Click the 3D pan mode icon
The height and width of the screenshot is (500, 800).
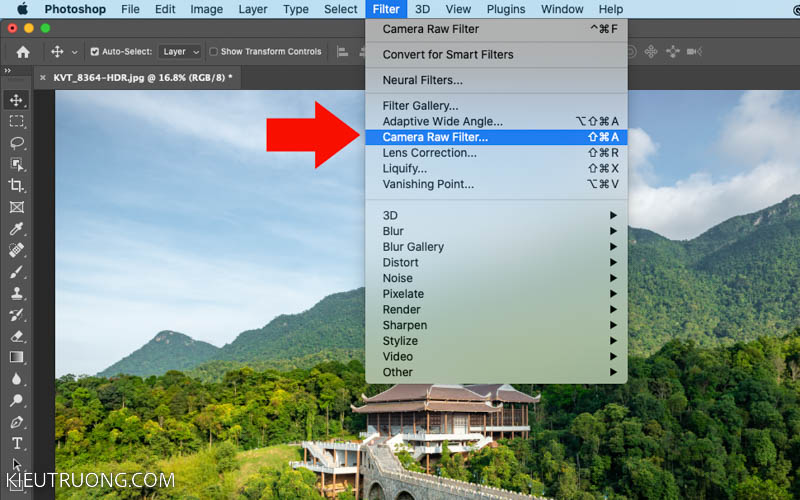651,52
